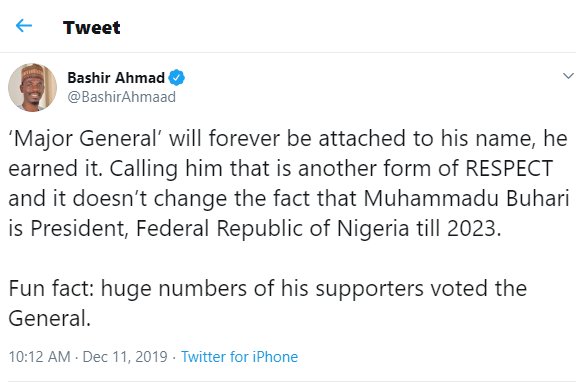Click the name Muhammadu Buhari in the tweet
This screenshot has width=576, height=389.
pyautogui.click(x=467, y=198)
